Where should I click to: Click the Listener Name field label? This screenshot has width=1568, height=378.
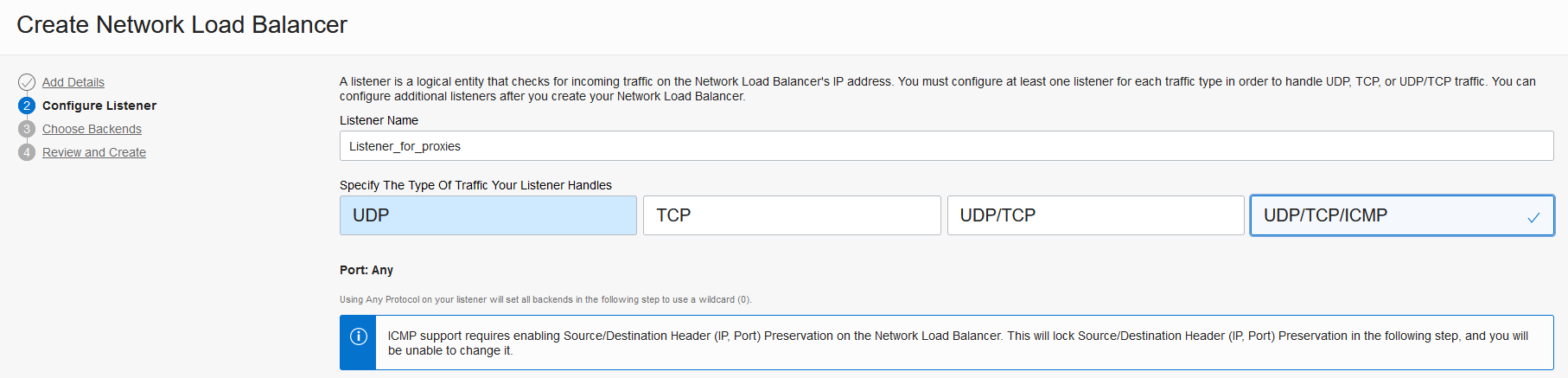[x=379, y=120]
